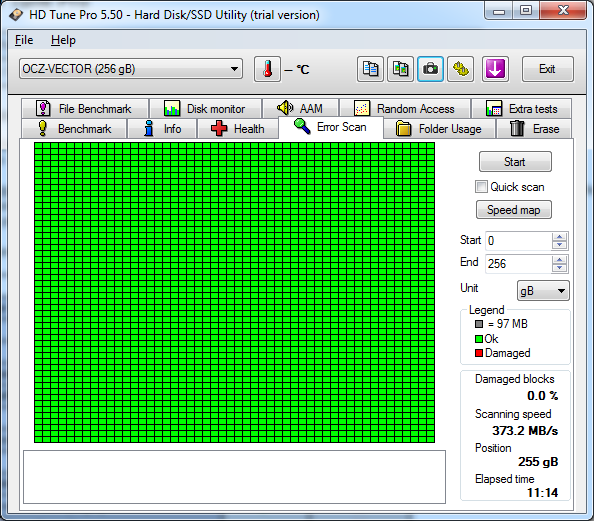Open the File menu

pos(24,40)
